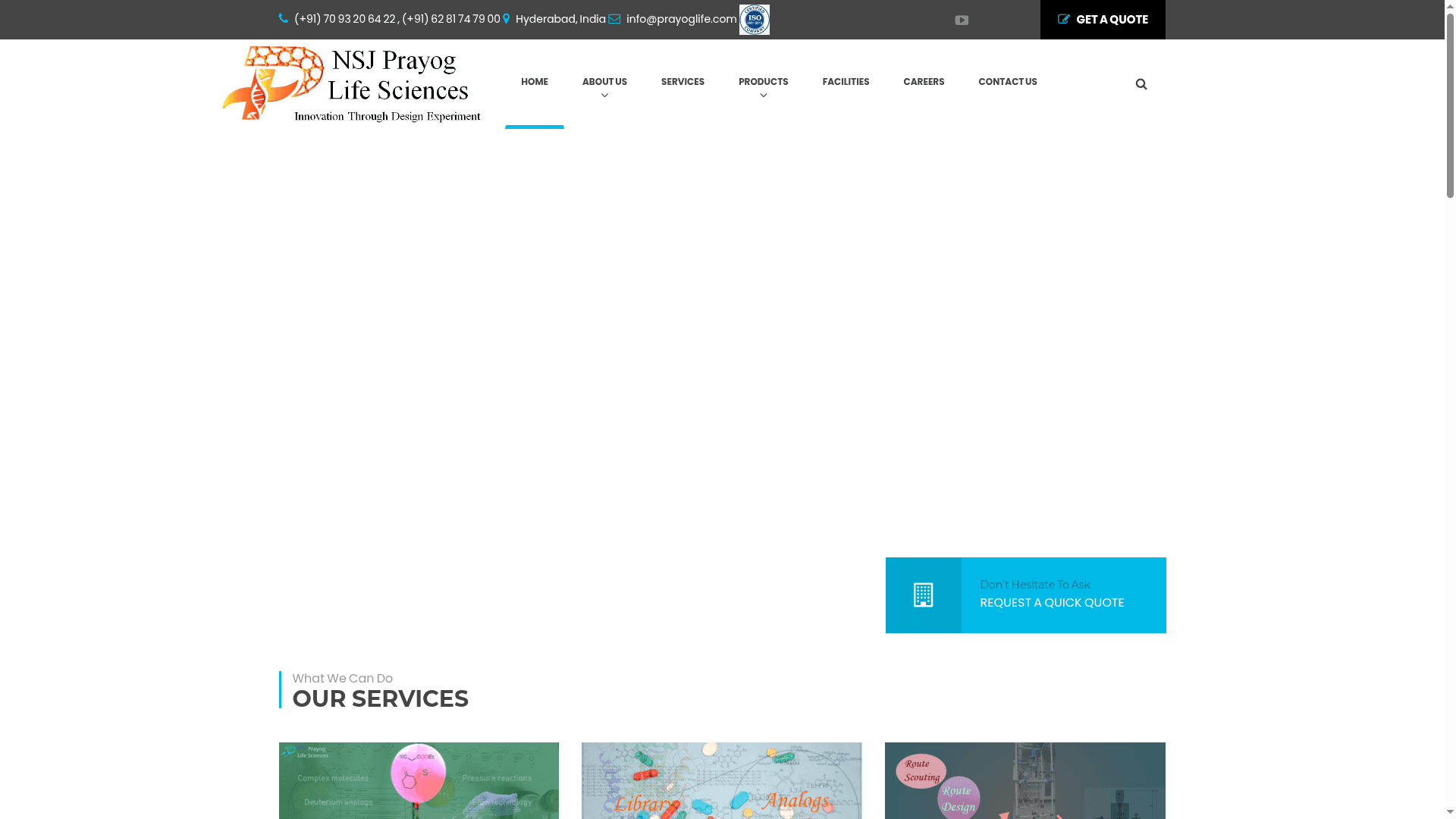Click the email envelope icon
Screen dimensions: 1456x819
click(x=613, y=19)
